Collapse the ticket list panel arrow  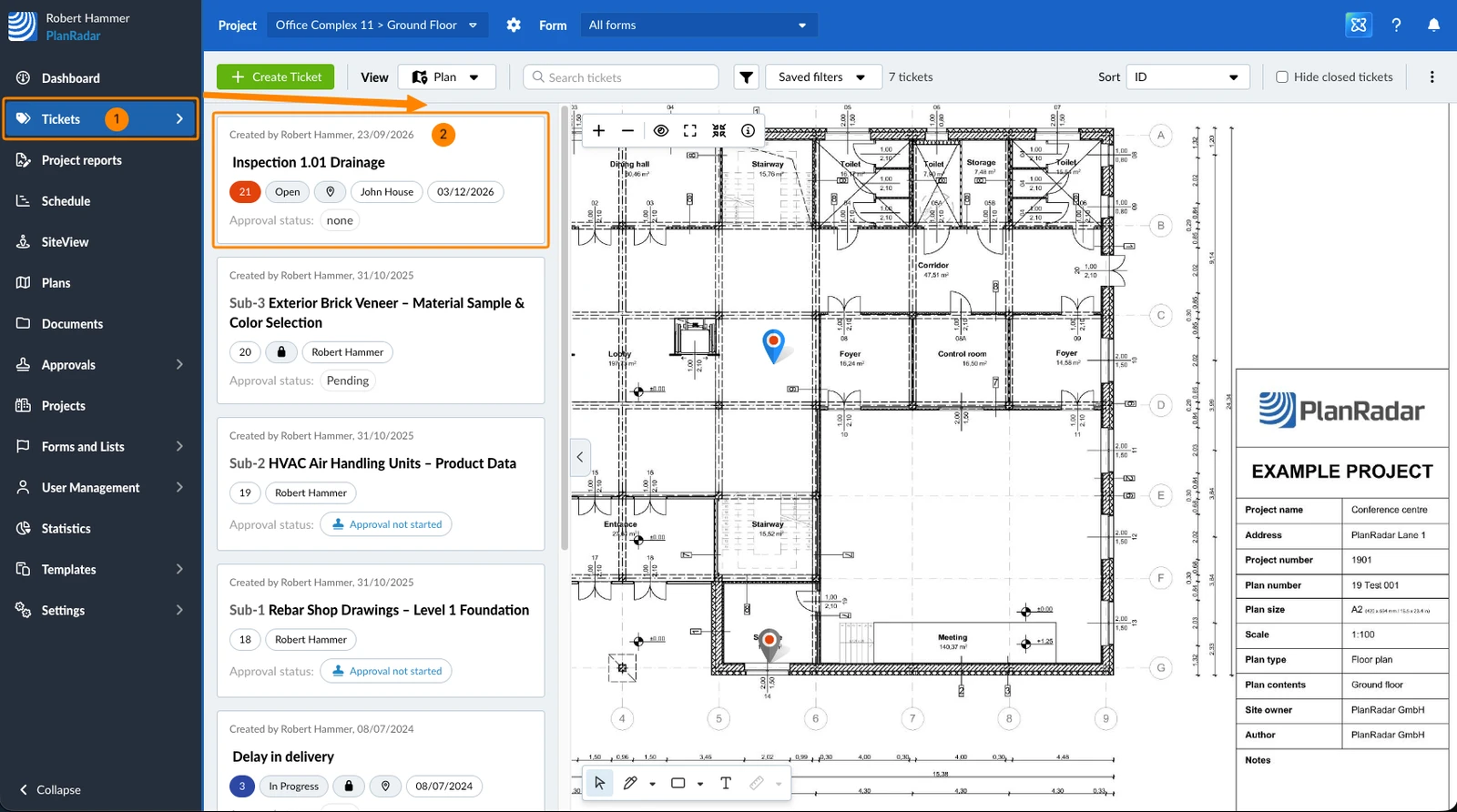click(x=580, y=457)
